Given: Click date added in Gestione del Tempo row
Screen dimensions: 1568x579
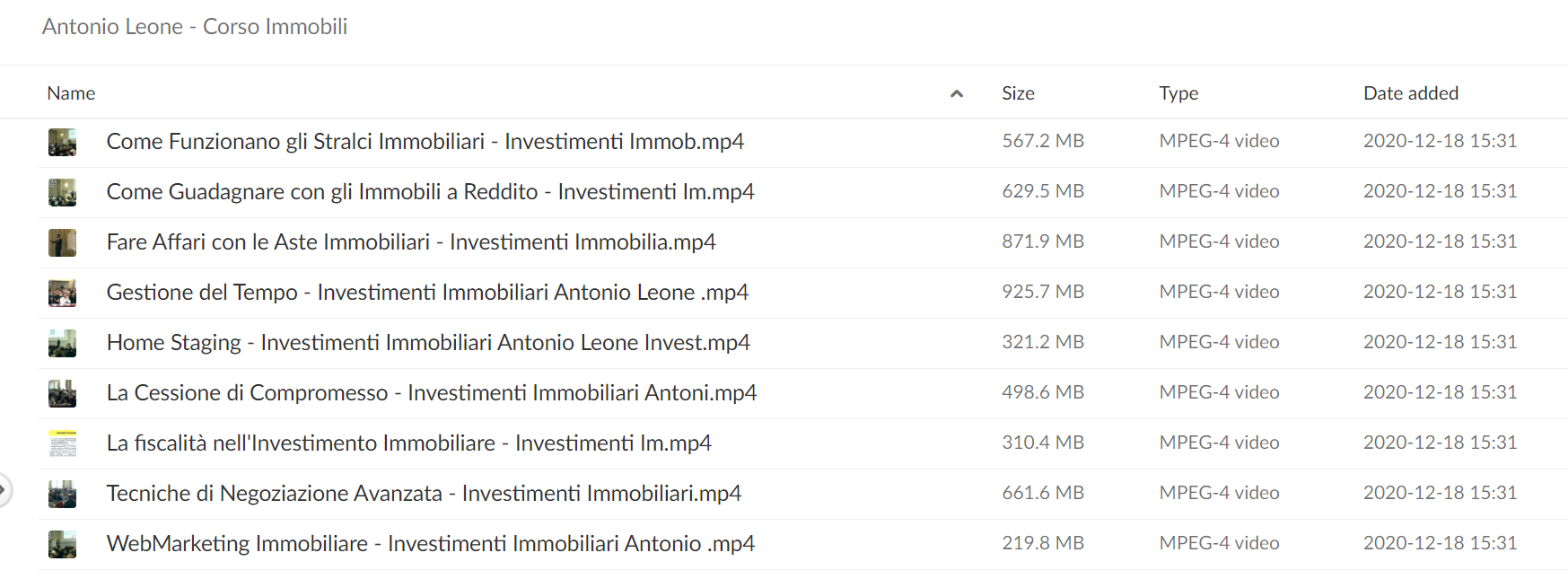Looking at the screenshot, I should (1440, 292).
